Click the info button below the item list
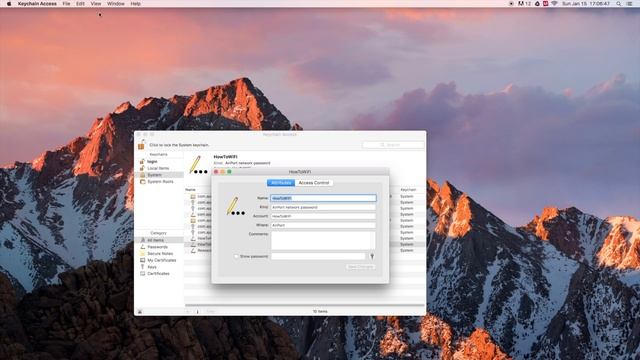The image size is (640, 360). [x=198, y=311]
